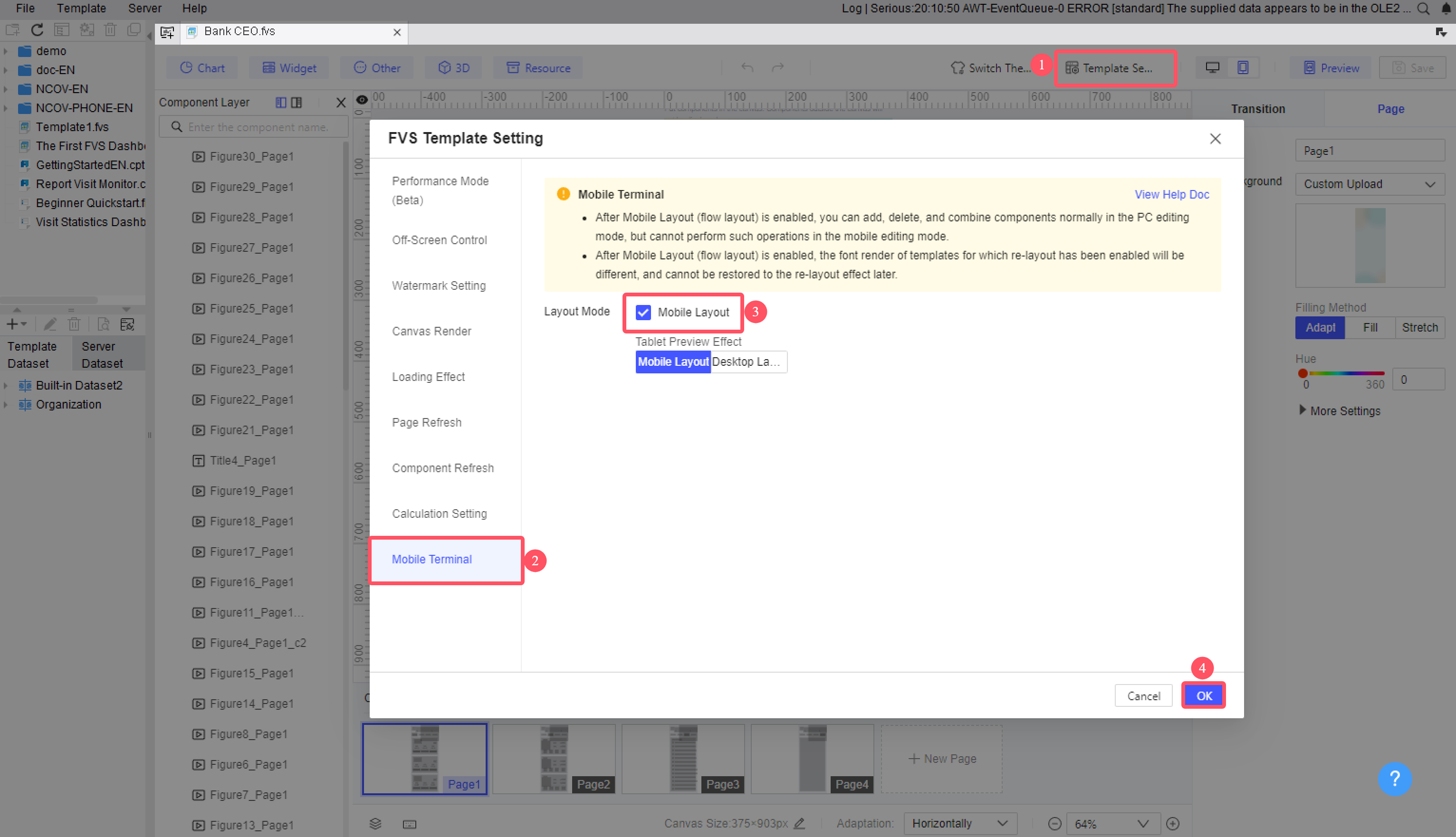Expand the Built-in Dataset2 tree node
This screenshot has height=837, width=1456.
point(6,385)
